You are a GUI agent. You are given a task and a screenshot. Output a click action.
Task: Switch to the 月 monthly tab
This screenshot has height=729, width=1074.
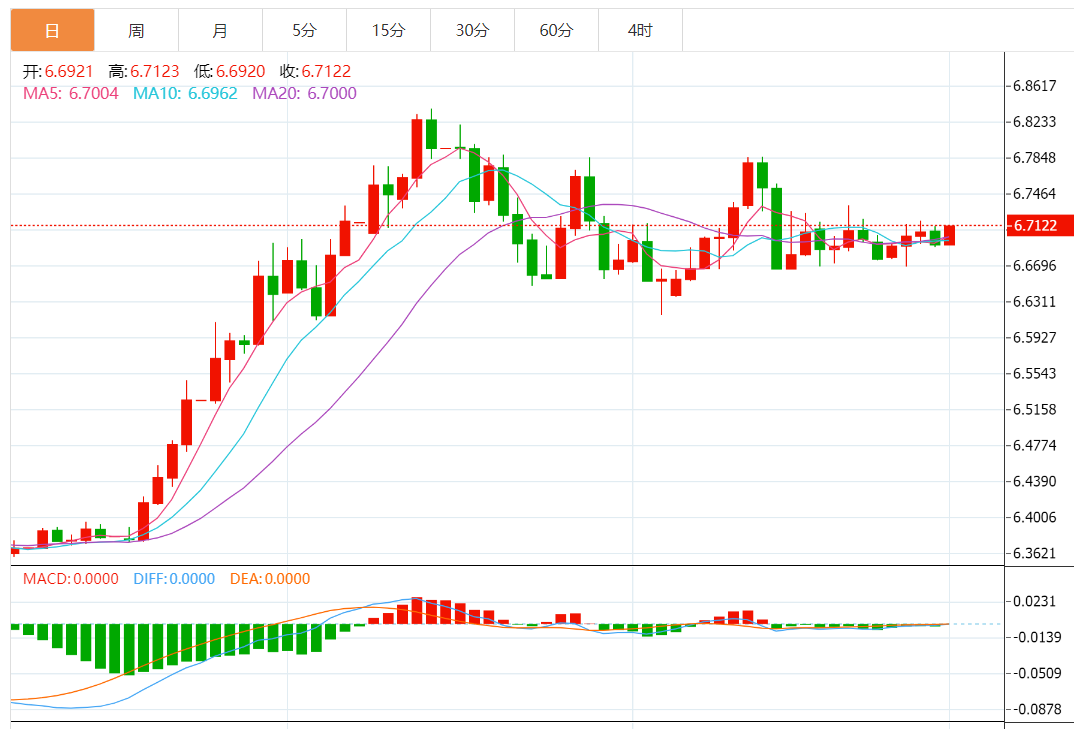(220, 30)
